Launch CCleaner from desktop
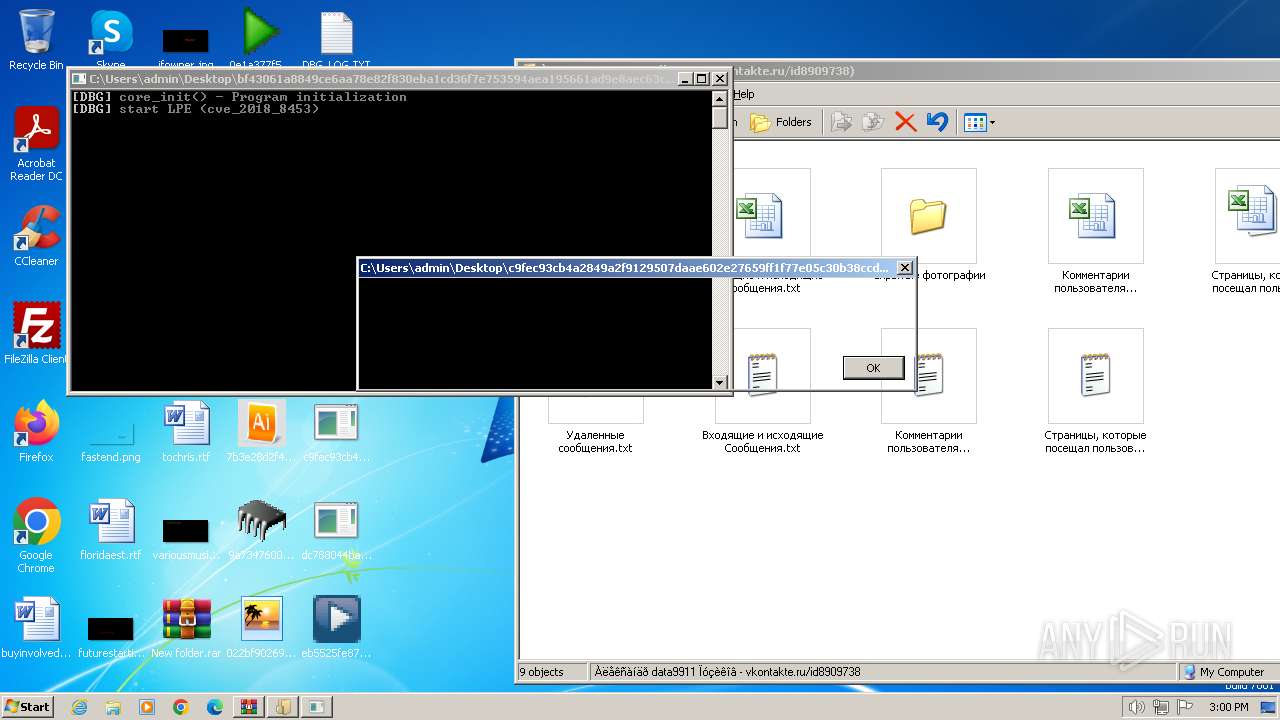Screen dimensions: 1280x720 click(36, 236)
